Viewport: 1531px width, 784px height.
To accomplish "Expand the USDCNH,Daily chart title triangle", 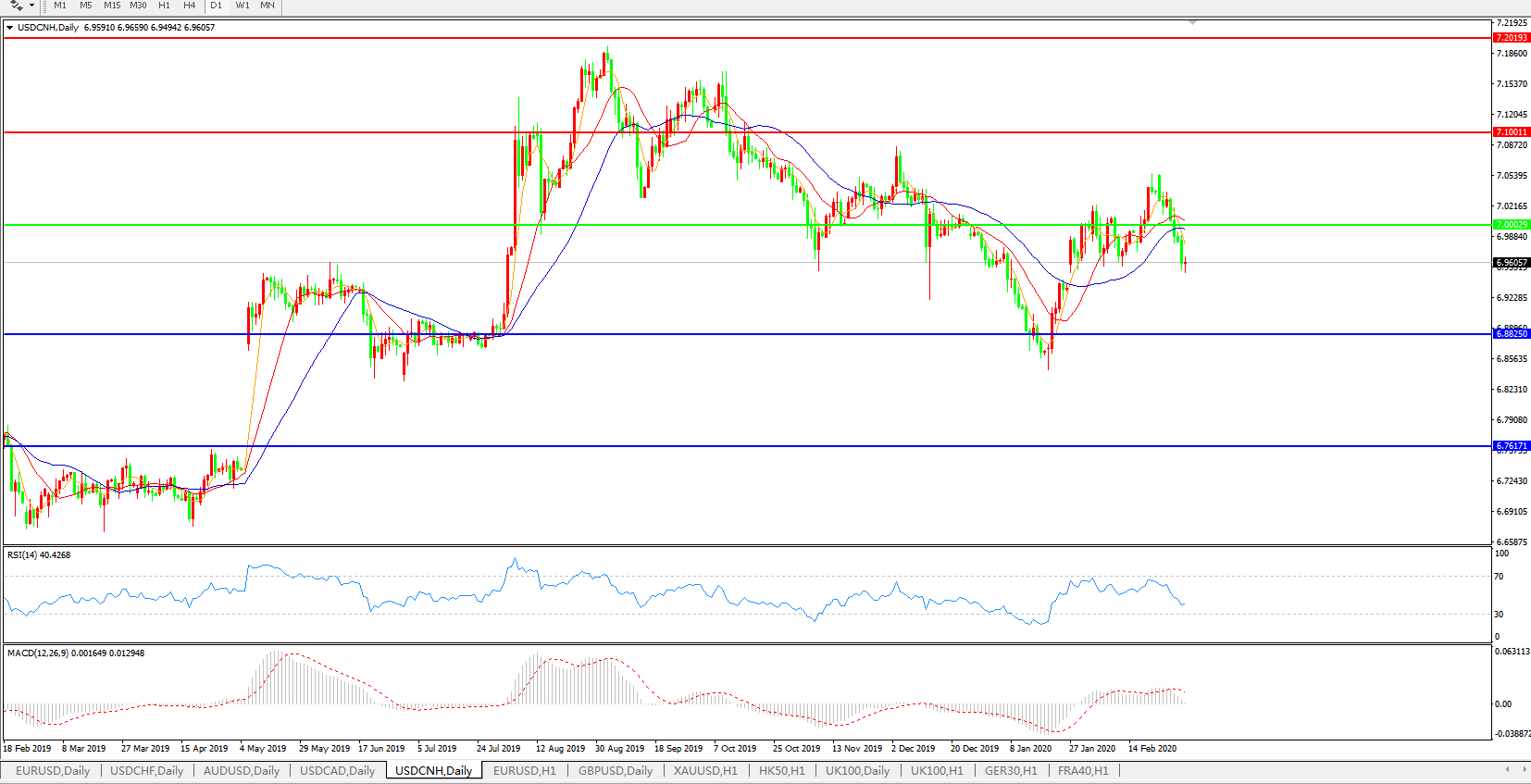I will 9,28.
